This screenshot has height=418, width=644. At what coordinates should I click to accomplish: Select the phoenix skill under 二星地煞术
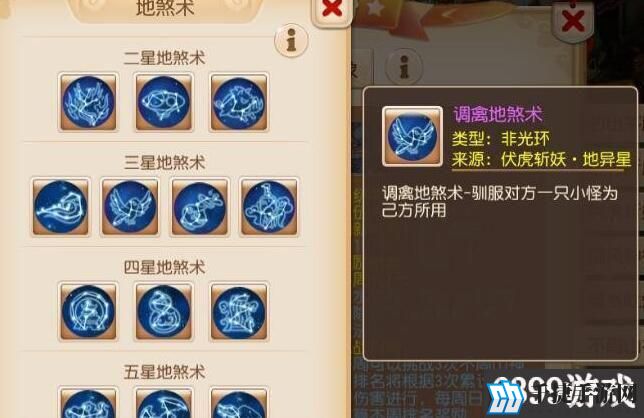(x=88, y=102)
